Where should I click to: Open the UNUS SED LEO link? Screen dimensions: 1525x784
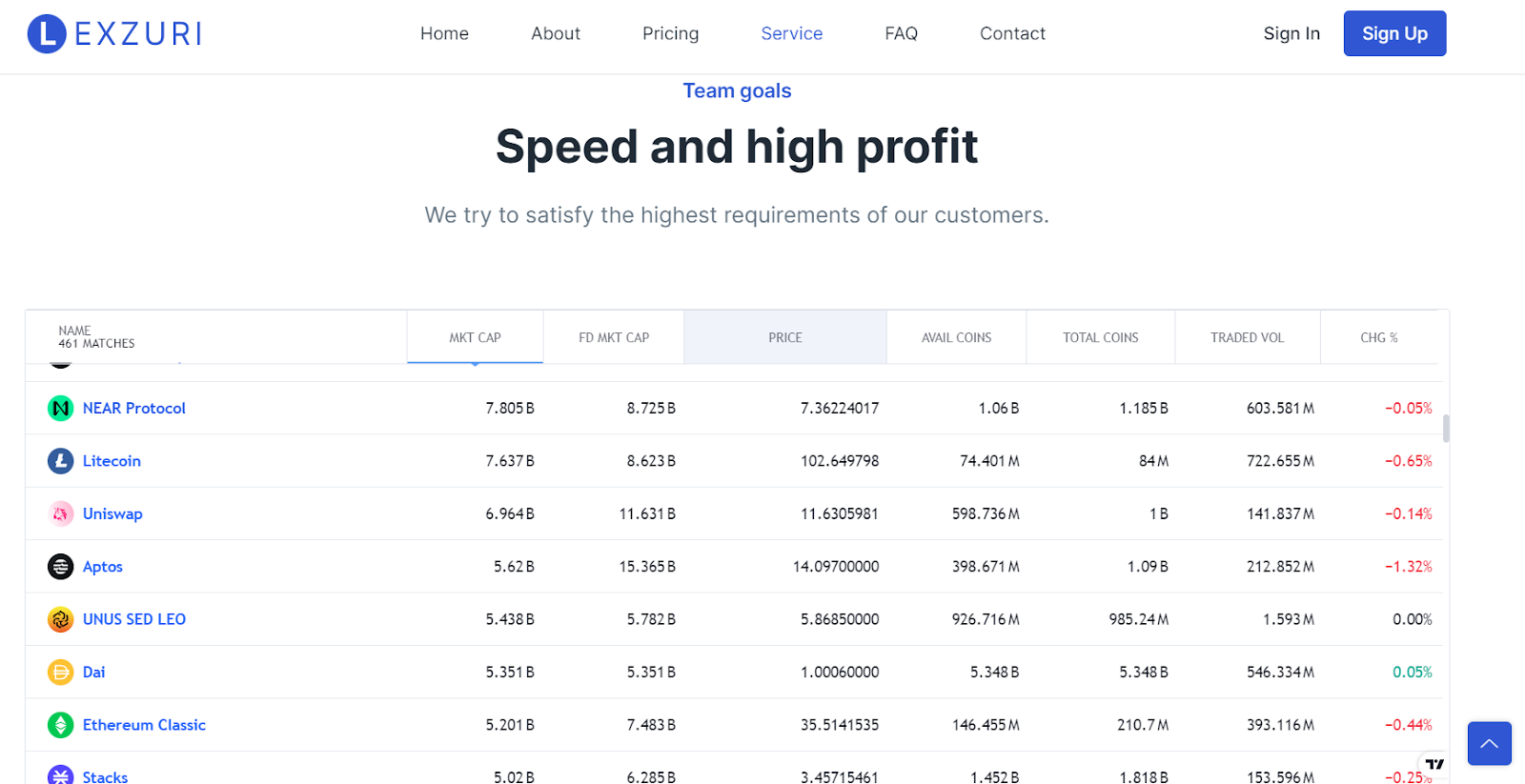pyautogui.click(x=134, y=619)
